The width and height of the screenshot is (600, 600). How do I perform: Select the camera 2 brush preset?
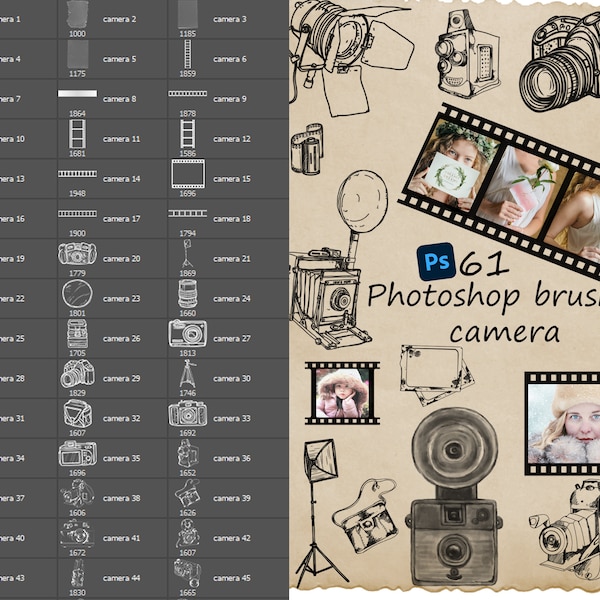point(112,19)
